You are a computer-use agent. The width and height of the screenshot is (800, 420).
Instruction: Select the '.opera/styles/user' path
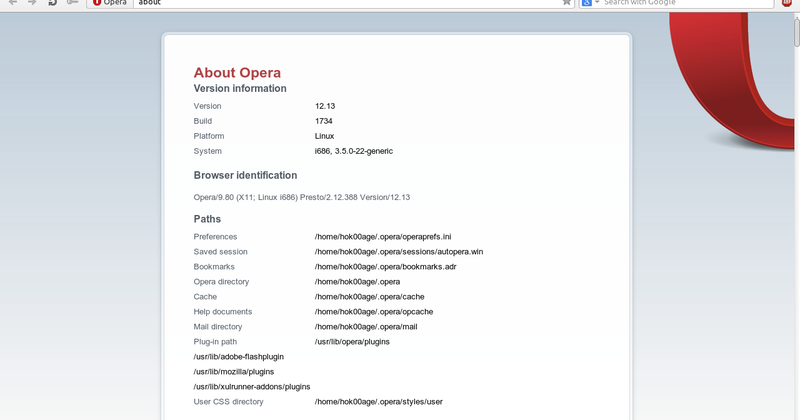pyautogui.click(x=379, y=402)
